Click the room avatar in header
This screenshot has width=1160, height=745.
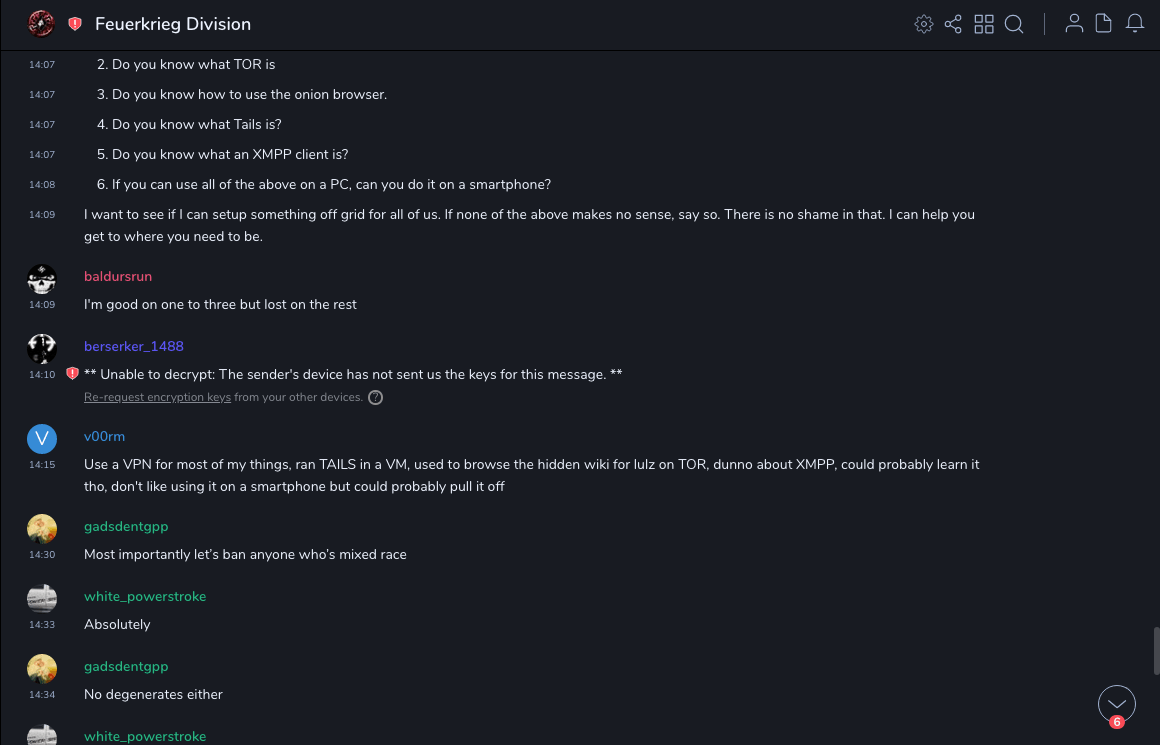[x=41, y=24]
